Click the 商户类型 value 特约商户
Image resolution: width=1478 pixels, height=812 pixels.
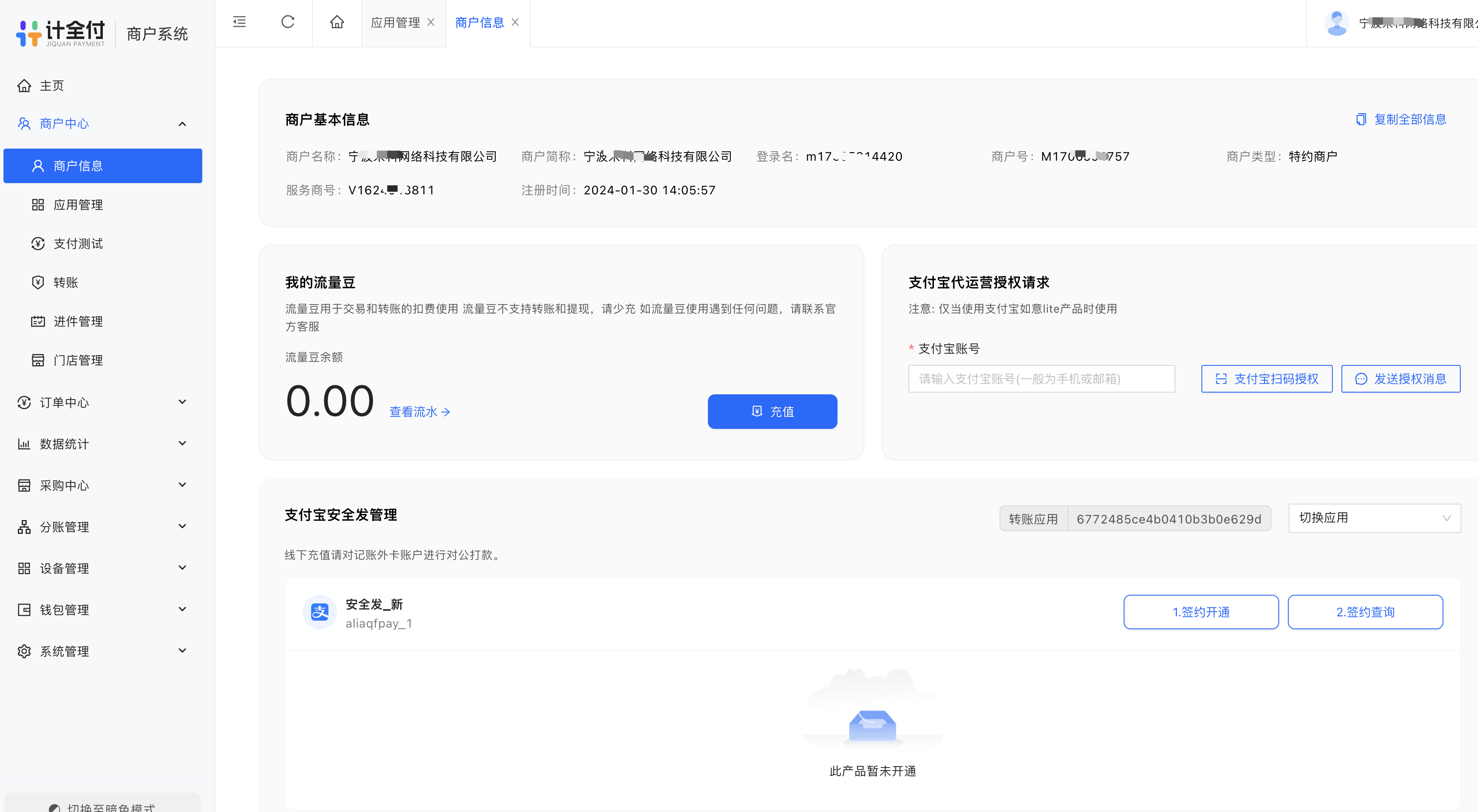click(1313, 156)
